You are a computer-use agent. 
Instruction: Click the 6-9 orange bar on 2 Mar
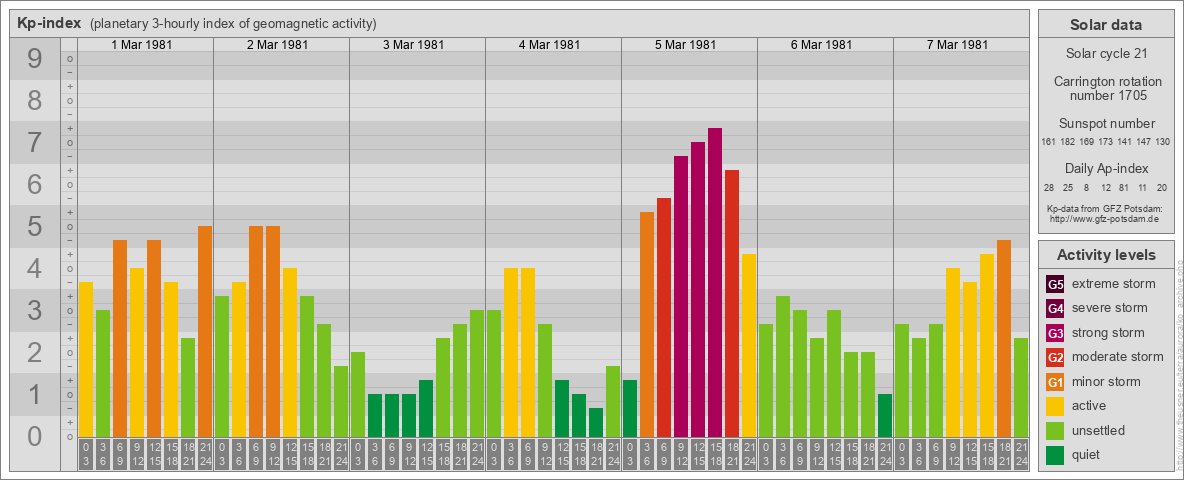[x=256, y=331]
